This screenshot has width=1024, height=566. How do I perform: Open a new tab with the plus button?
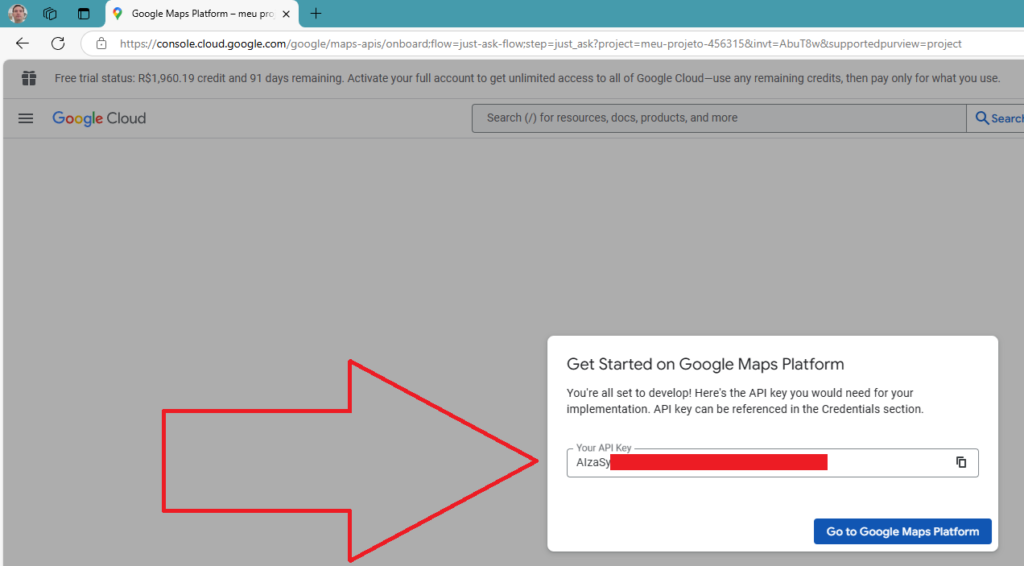pos(316,14)
